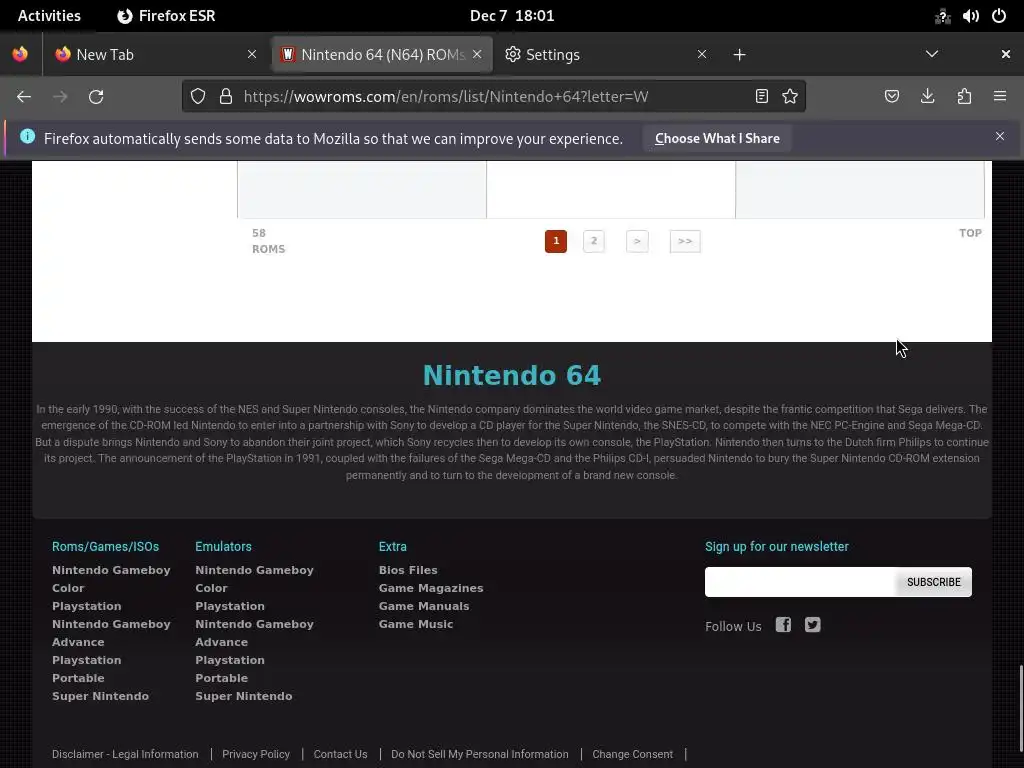Open Roms Nintendo Gameboy Advance link
1024x768 pixels.
point(111,633)
